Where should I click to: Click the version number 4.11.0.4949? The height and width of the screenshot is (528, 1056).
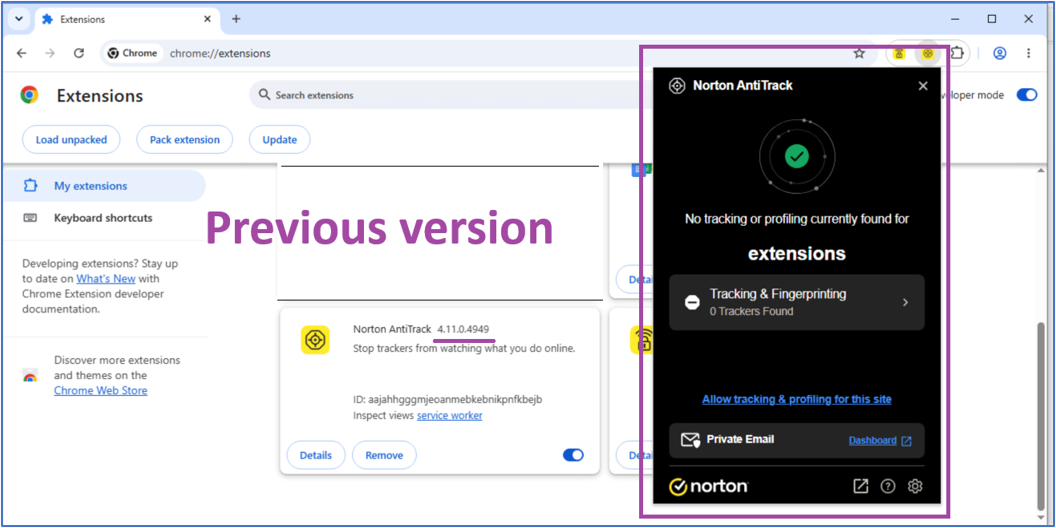pyautogui.click(x=463, y=329)
